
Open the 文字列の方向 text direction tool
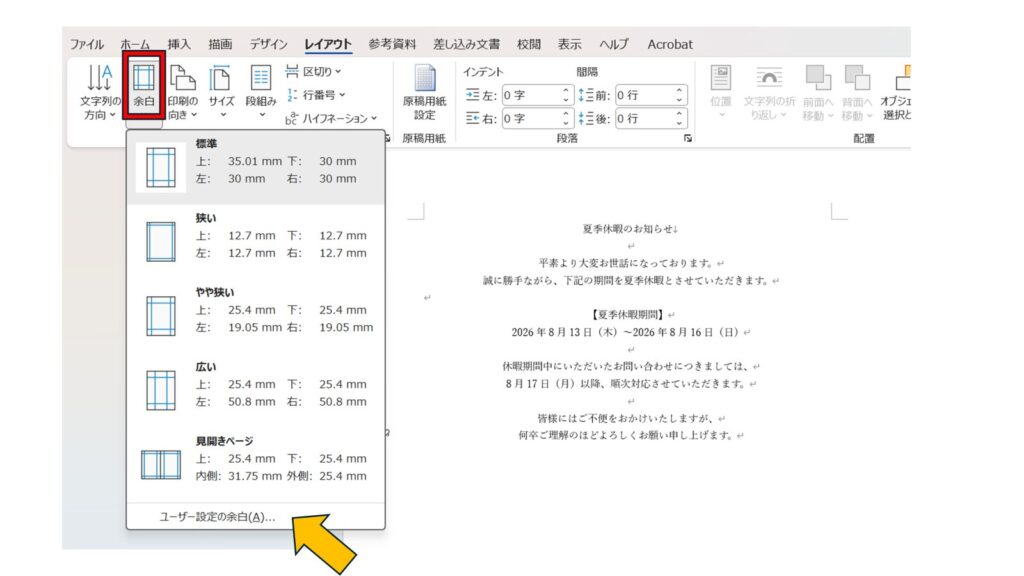click(x=100, y=90)
